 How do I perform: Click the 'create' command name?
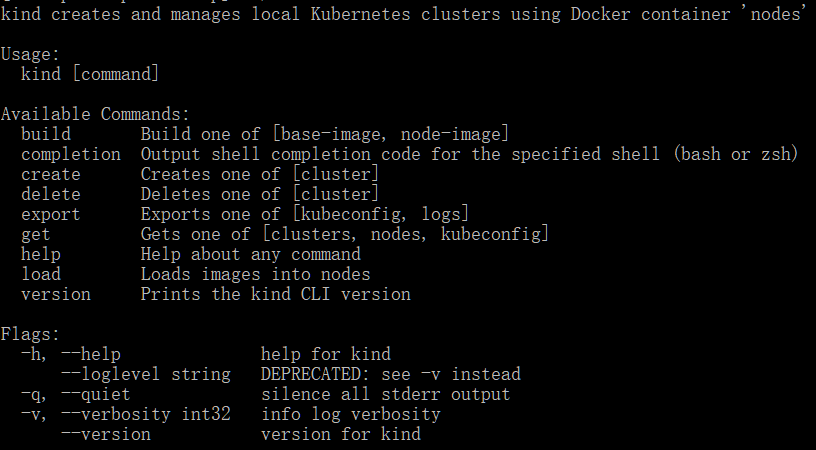coord(50,174)
